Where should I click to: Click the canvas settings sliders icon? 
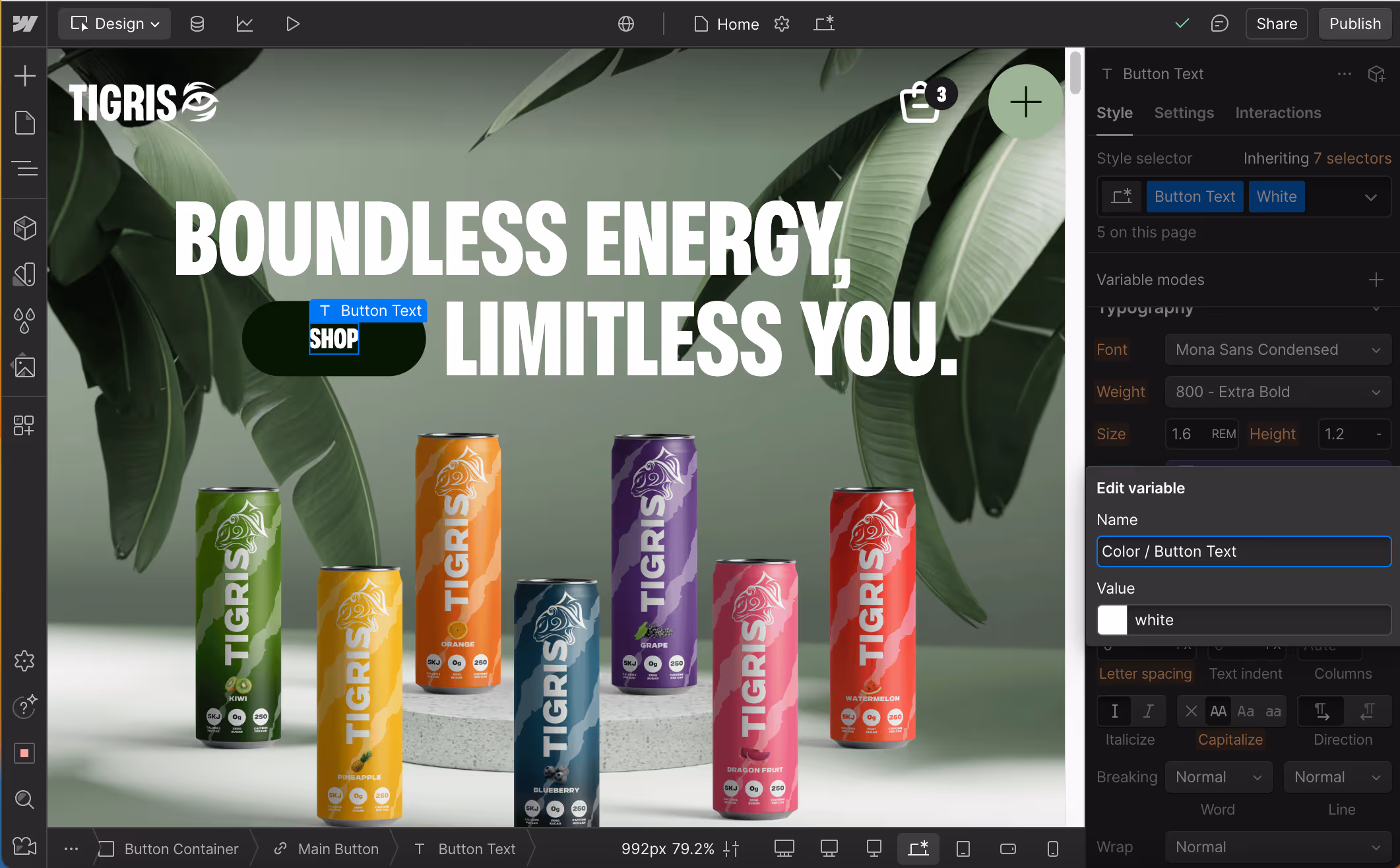click(x=731, y=848)
